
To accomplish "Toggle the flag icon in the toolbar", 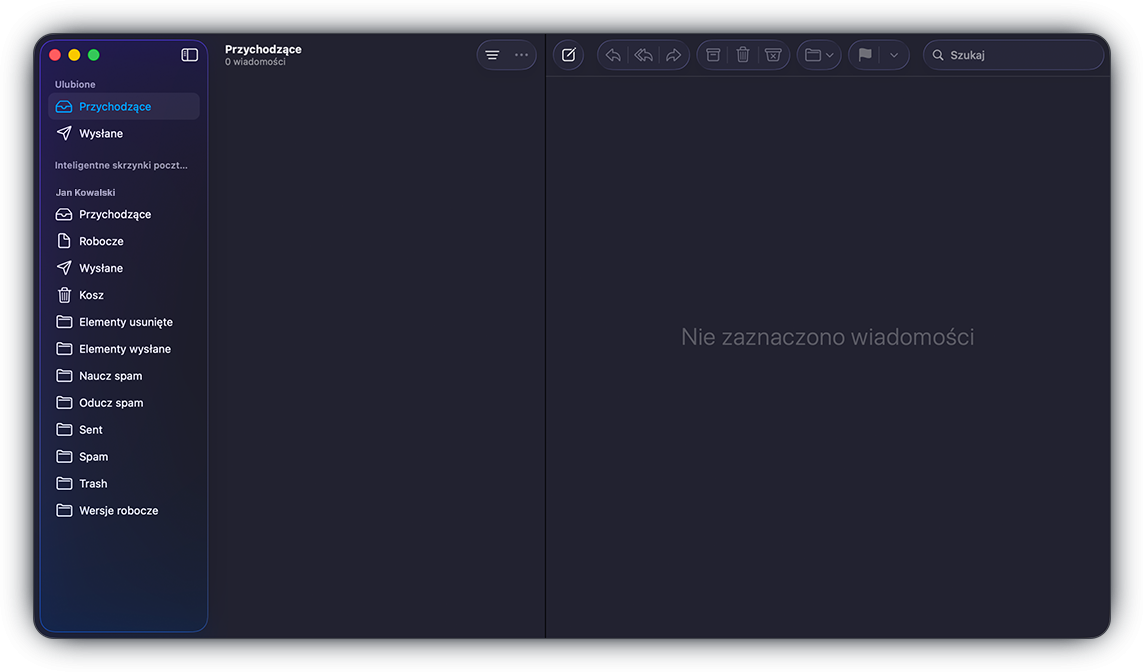I will (x=865, y=55).
